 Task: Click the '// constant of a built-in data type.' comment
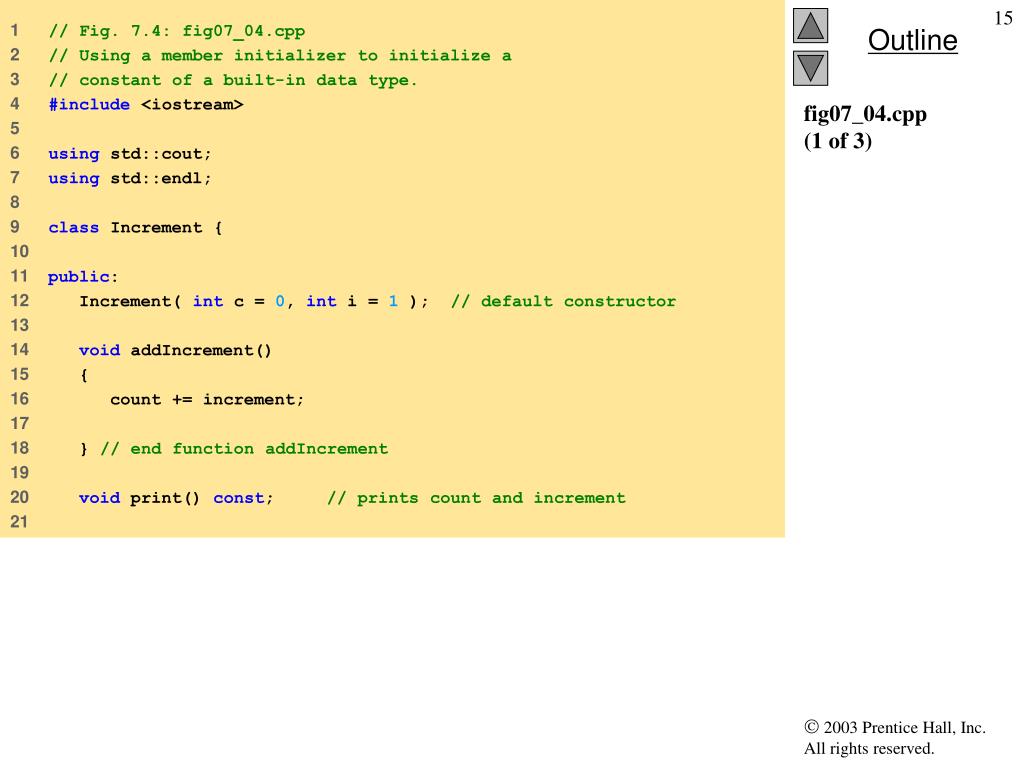(x=232, y=80)
